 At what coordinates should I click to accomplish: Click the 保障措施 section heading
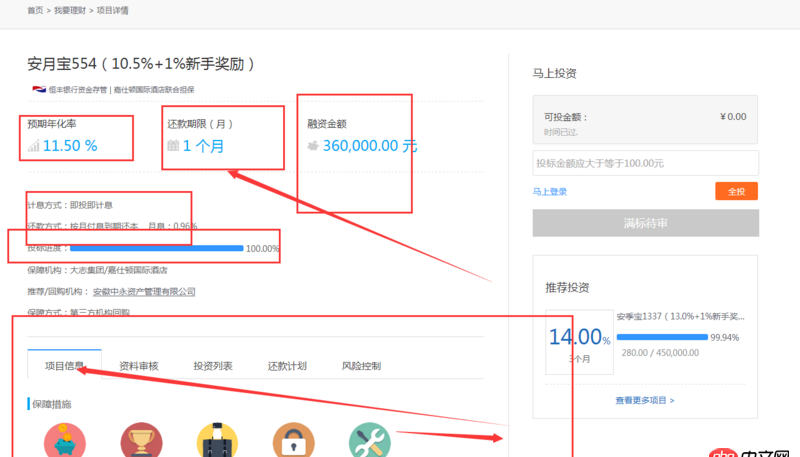52,404
